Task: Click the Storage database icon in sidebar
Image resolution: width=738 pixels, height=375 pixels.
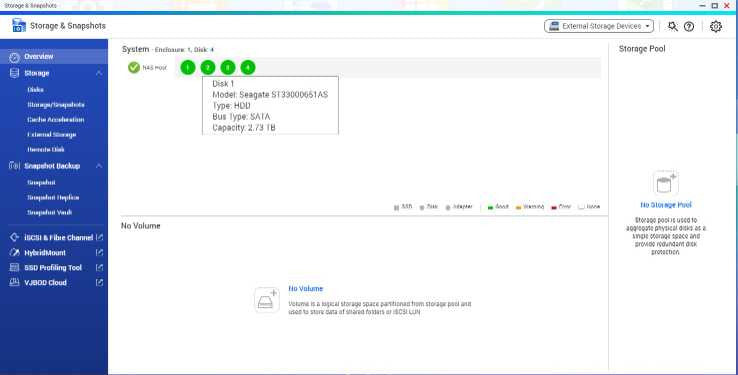Action: 15,73
